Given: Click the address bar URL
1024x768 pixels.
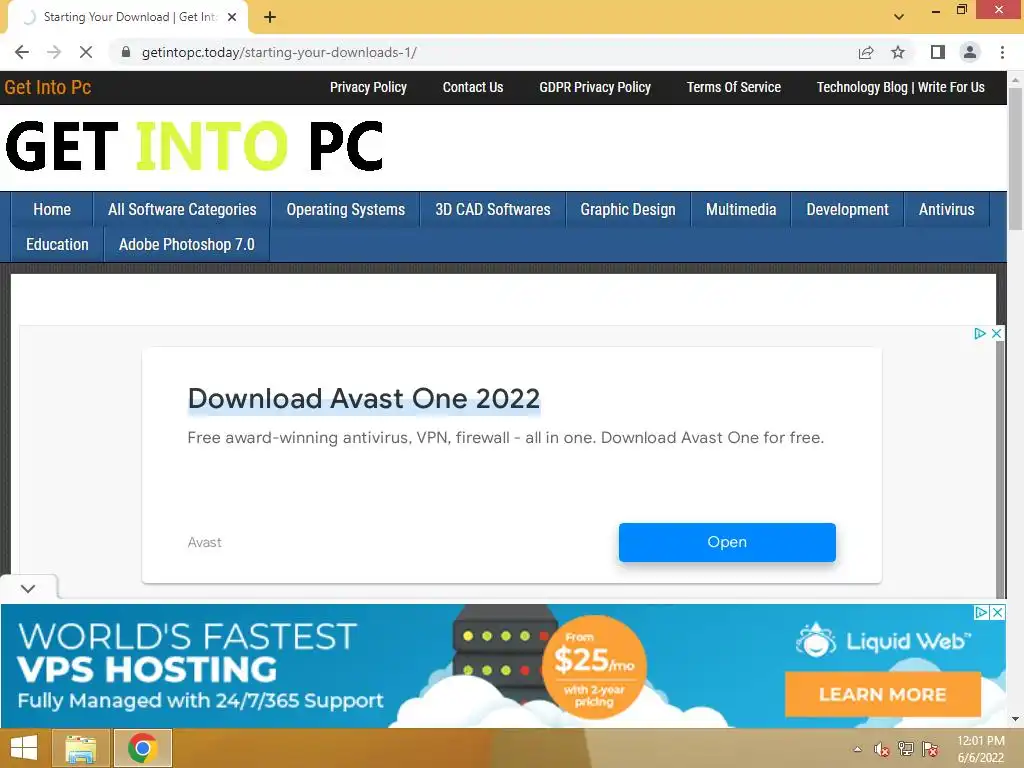Looking at the screenshot, I should [x=279, y=52].
